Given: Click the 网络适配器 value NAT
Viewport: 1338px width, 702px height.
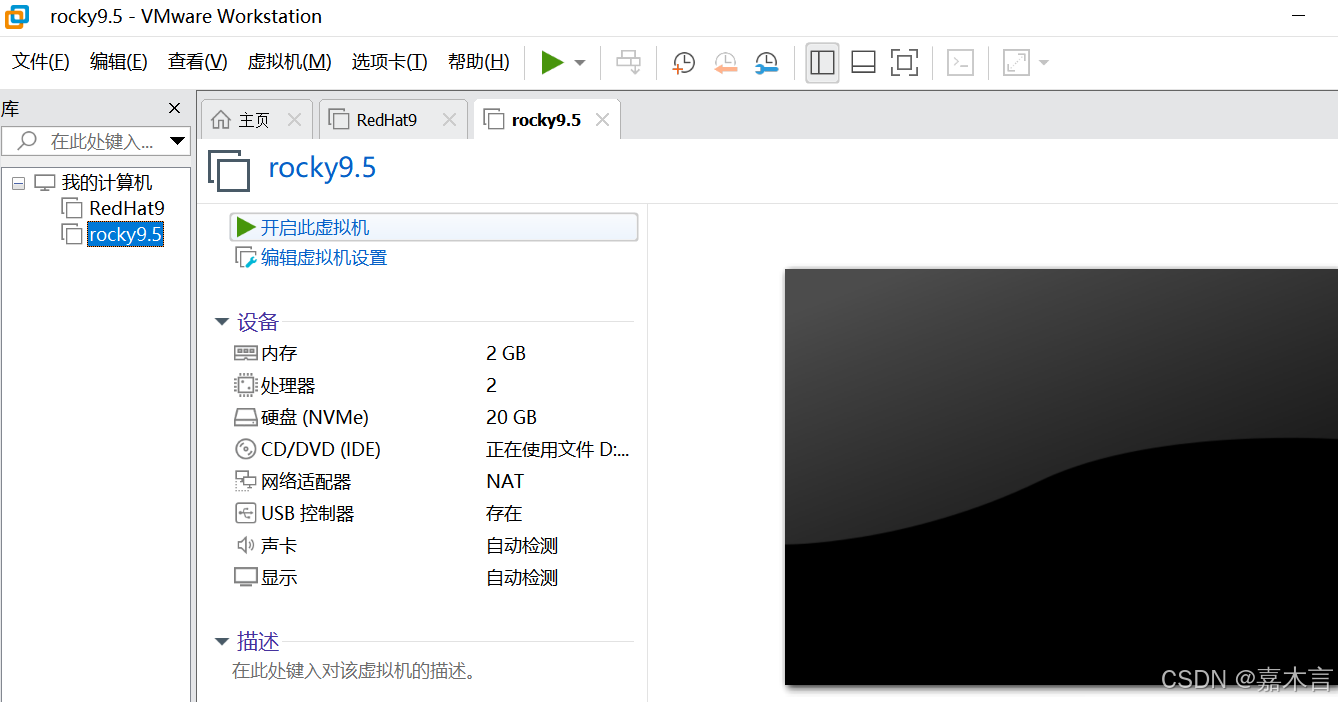Looking at the screenshot, I should coord(505,481).
